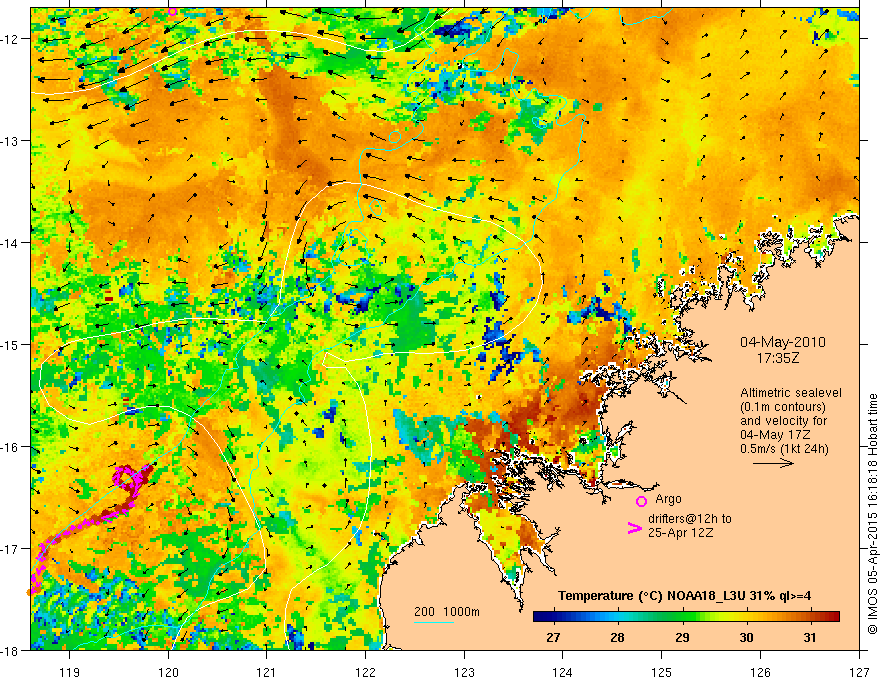Click the longitude label 119
Viewport: 880px width, 680px height.
point(70,672)
